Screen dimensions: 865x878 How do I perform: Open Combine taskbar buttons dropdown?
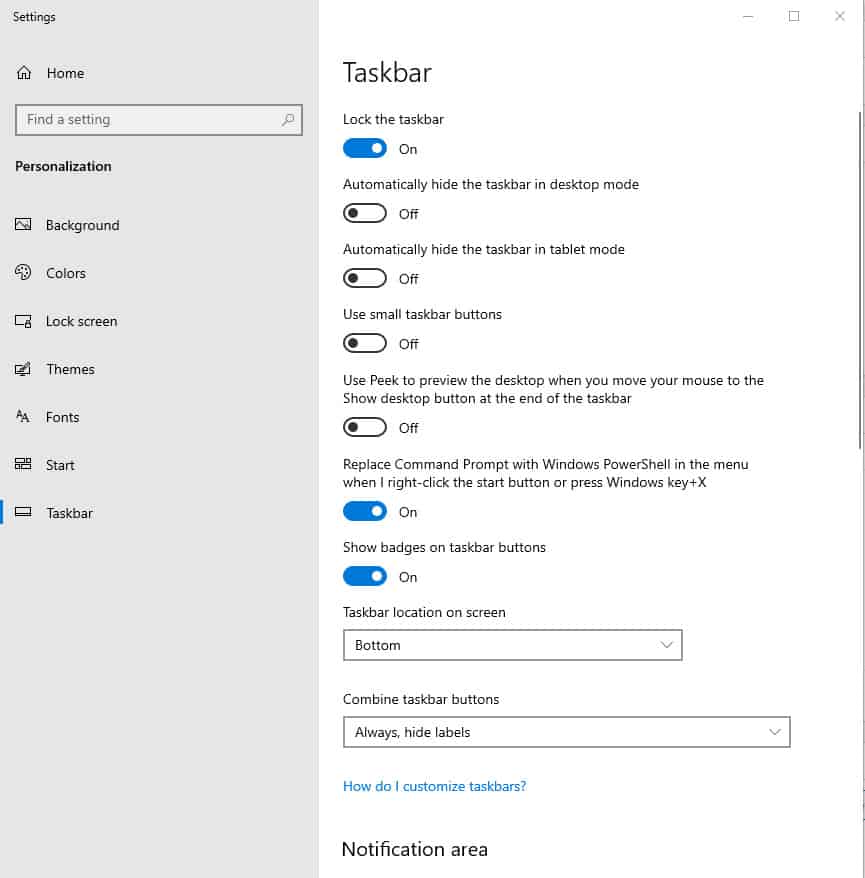pyautogui.click(x=567, y=732)
